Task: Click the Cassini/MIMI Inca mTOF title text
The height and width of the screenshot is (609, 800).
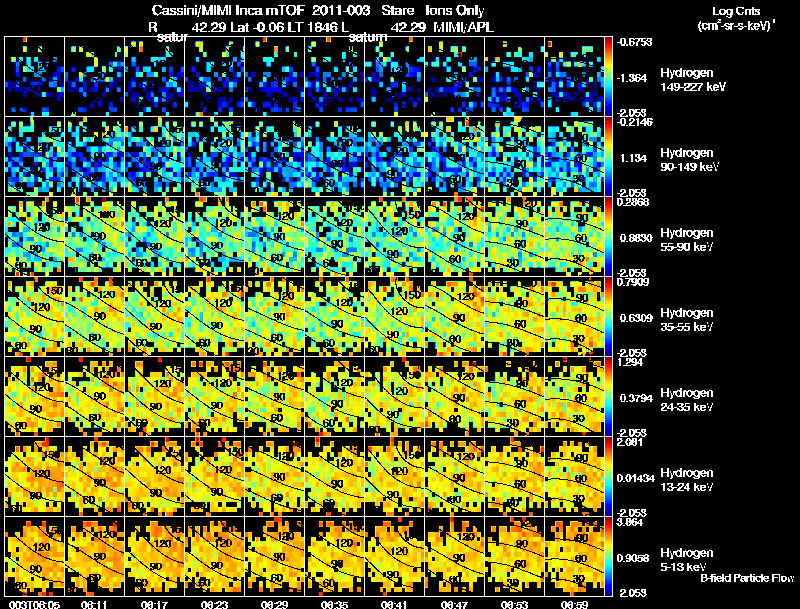Action: [229, 10]
